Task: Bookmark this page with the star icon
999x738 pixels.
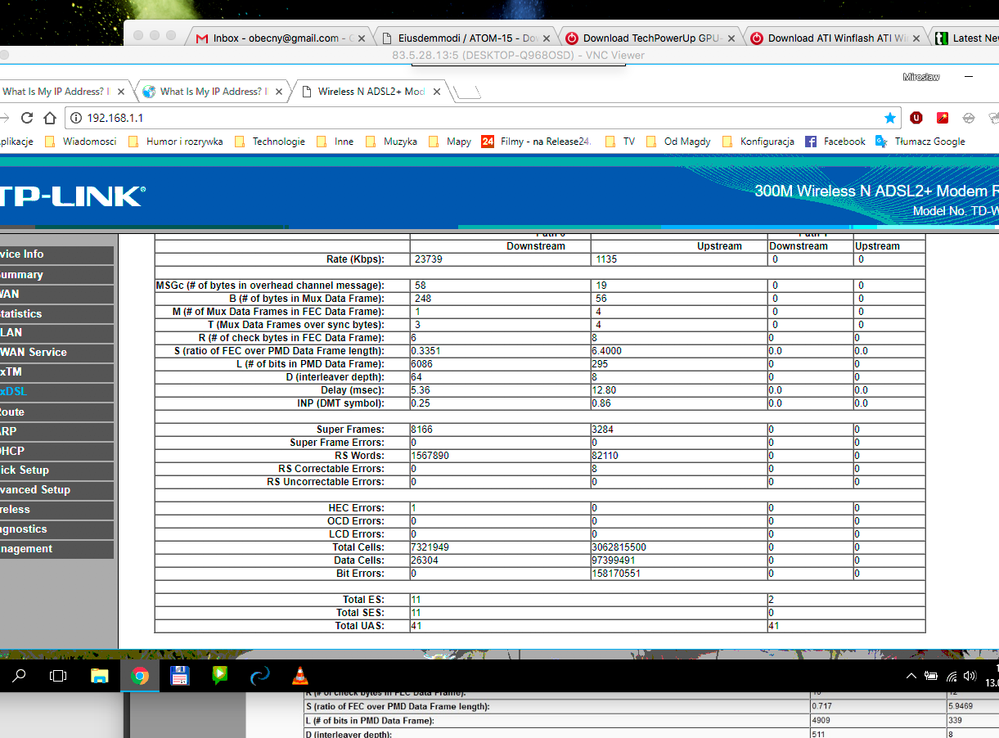Action: click(890, 117)
